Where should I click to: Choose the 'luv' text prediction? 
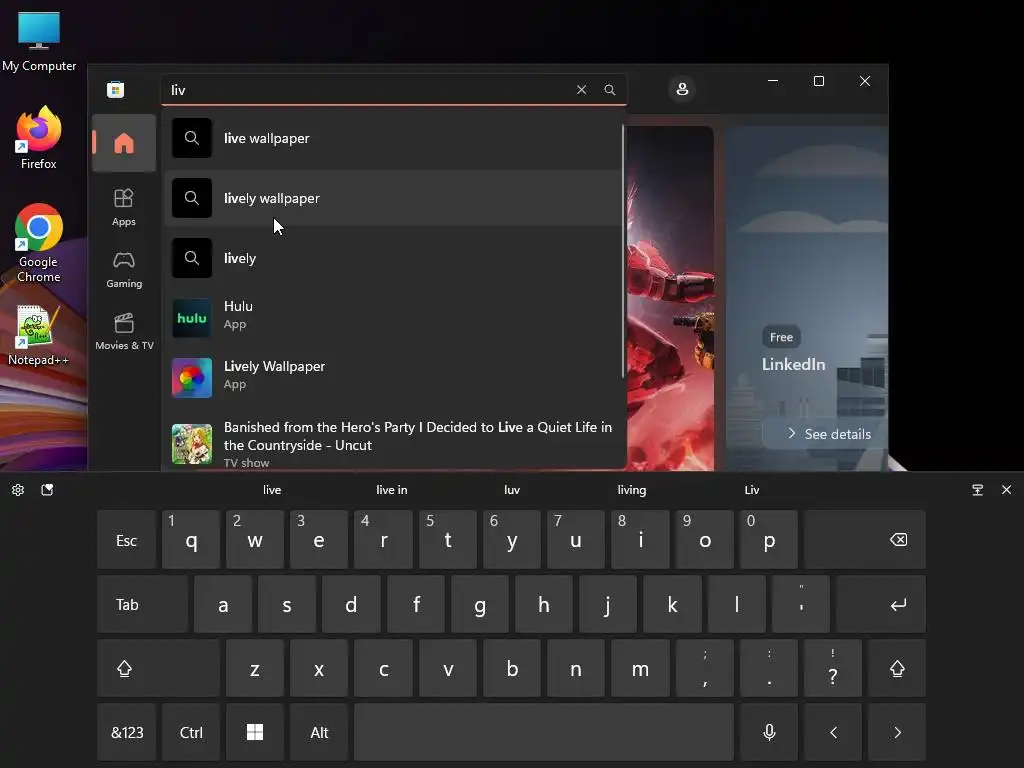coord(512,490)
